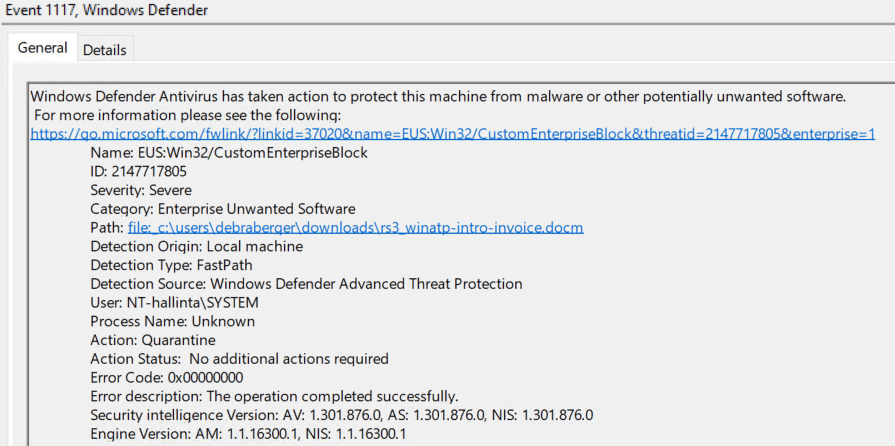Switch to the Details tab
Viewport: 895px width, 446px height.
pos(105,50)
